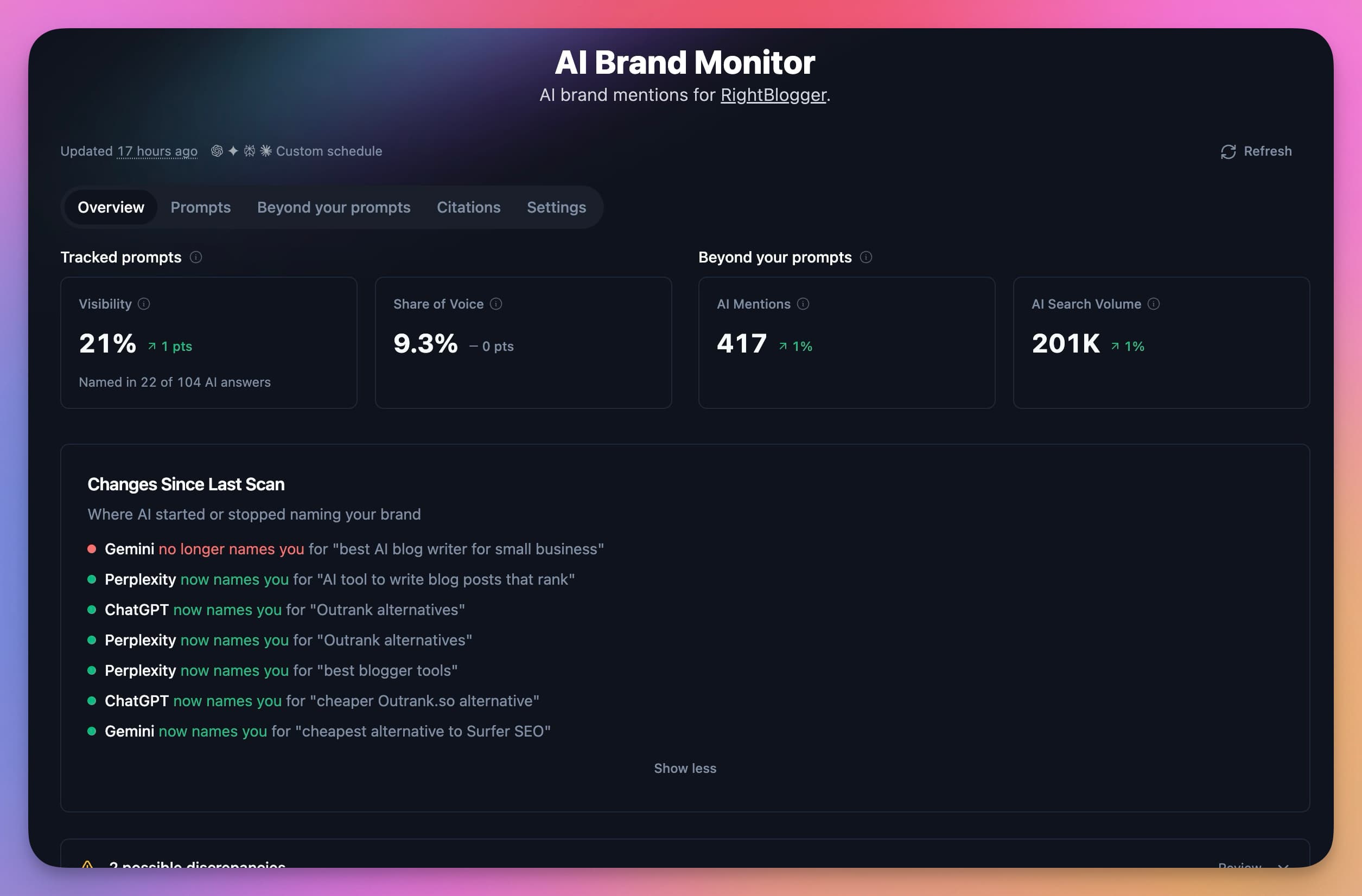Click the Tracked prompts section heading
Image resolution: width=1362 pixels, height=896 pixels.
tap(121, 258)
